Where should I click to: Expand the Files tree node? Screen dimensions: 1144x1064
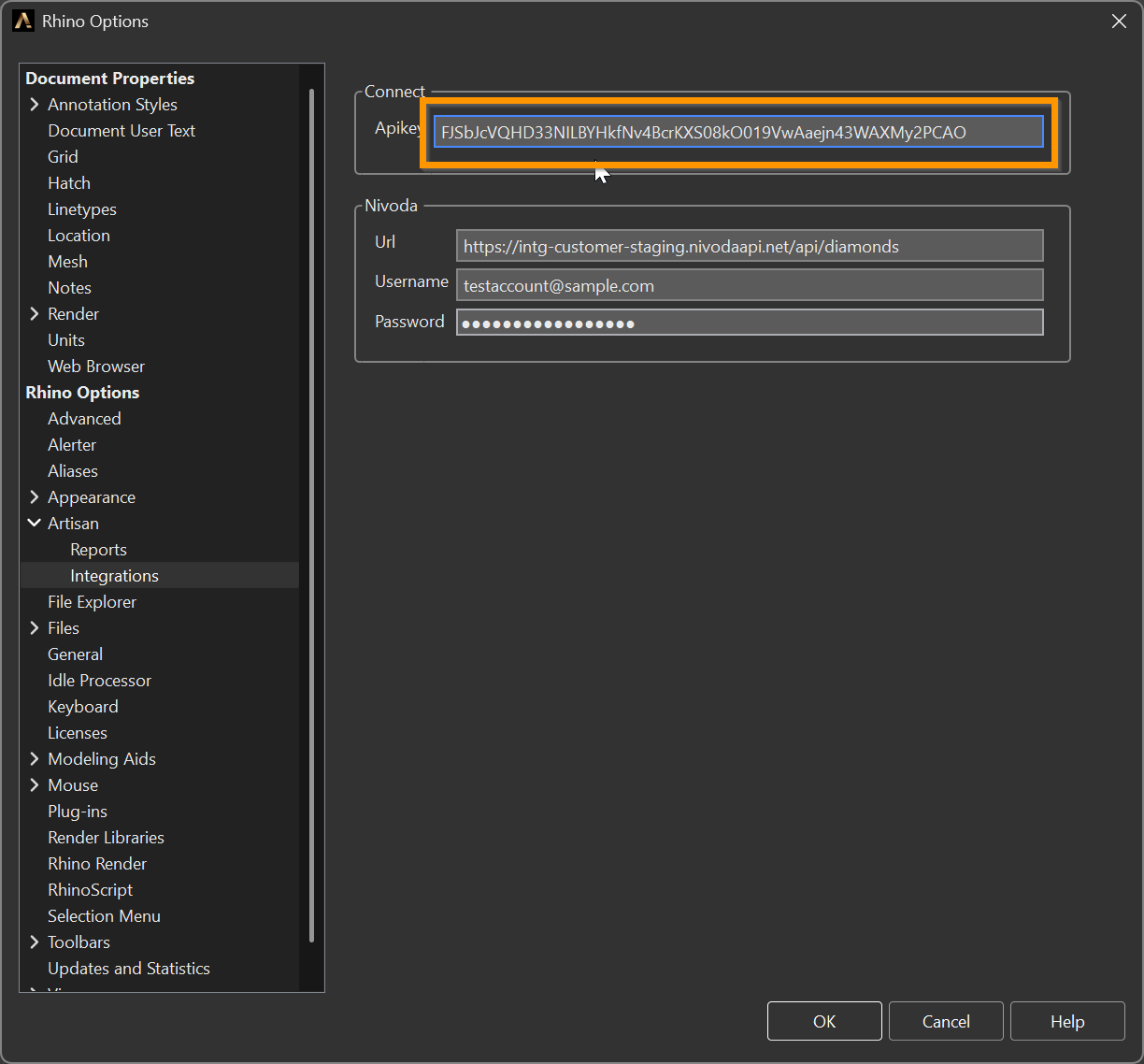coord(35,628)
